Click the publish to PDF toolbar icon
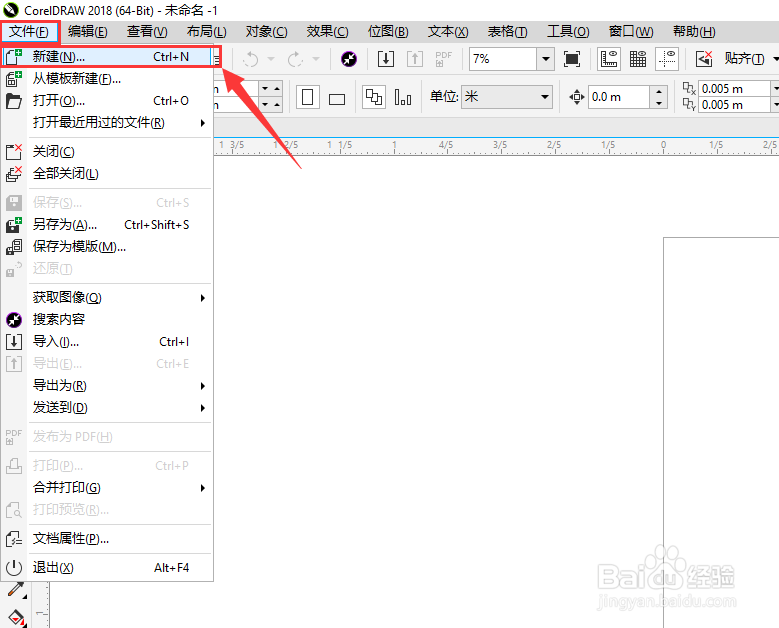The width and height of the screenshot is (779, 628). (x=443, y=59)
